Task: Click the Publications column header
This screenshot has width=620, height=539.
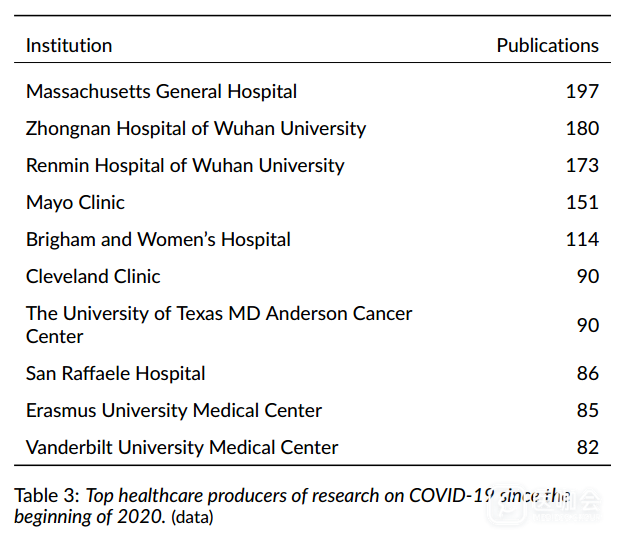Action: pos(547,45)
